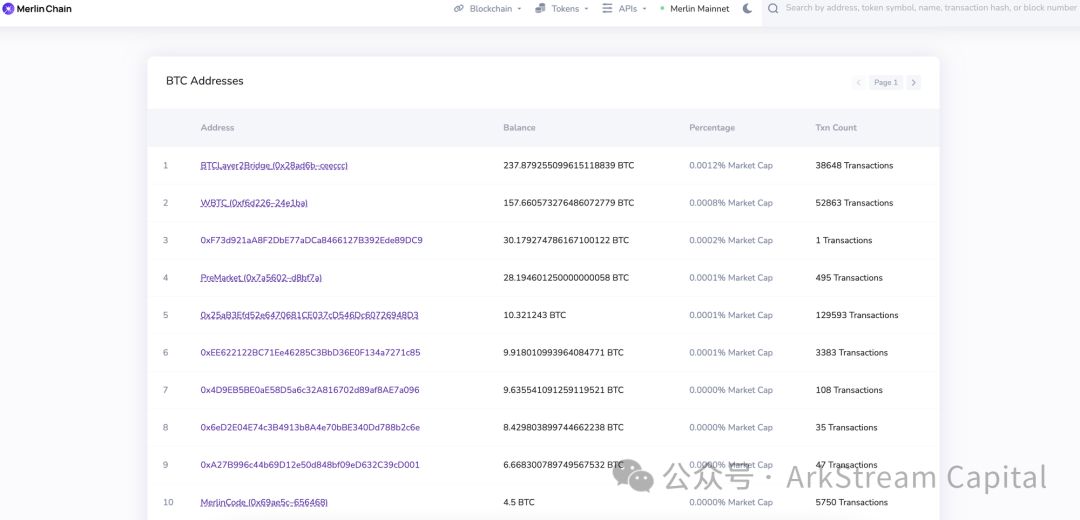The width and height of the screenshot is (1080, 520).
Task: Go to the previous page arrow
Action: [x=858, y=83]
